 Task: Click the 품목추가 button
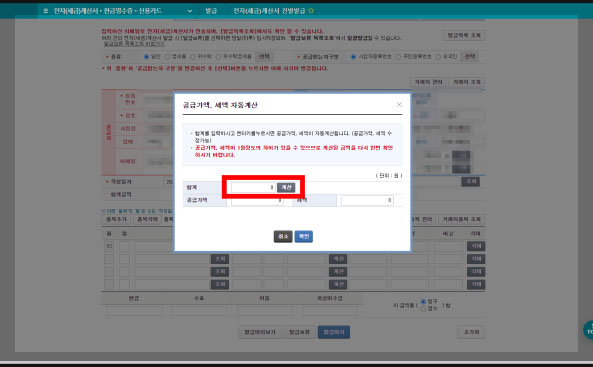click(116, 219)
